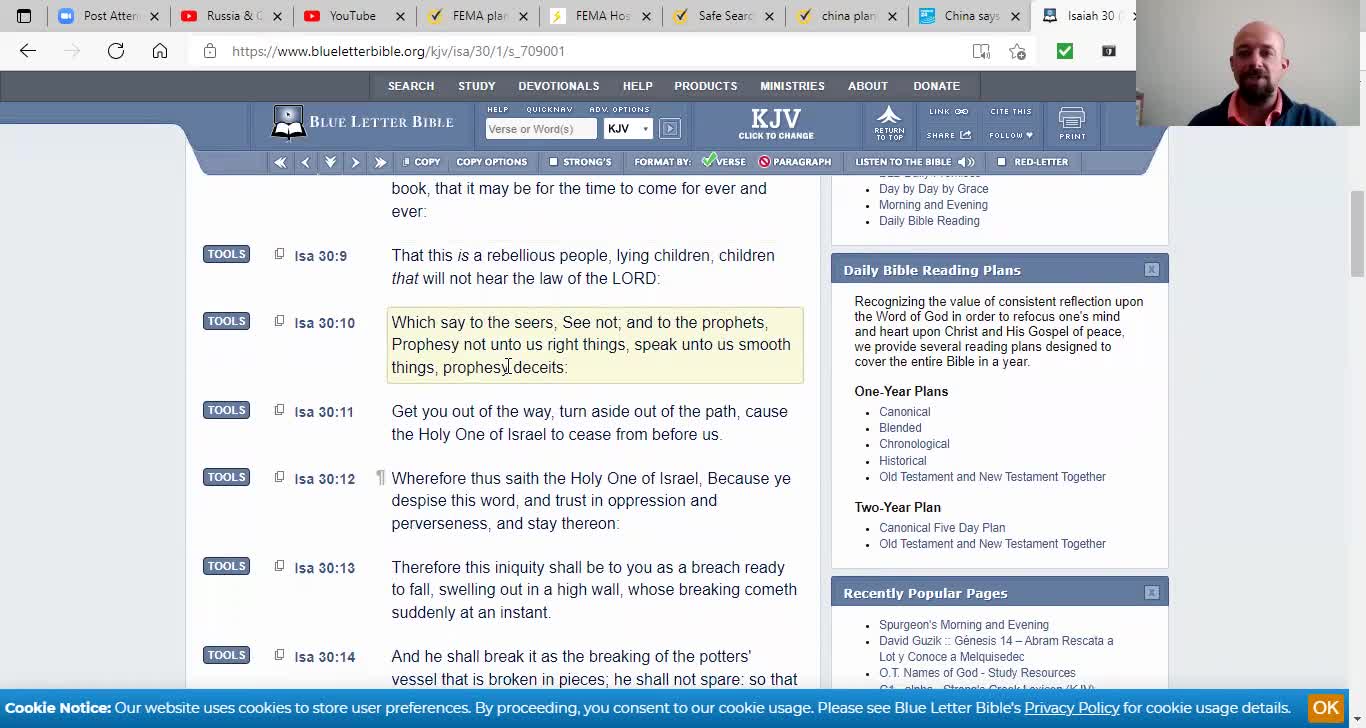The height and width of the screenshot is (728, 1366).
Task: Open Privacy Policy link
Action: coord(1072,708)
